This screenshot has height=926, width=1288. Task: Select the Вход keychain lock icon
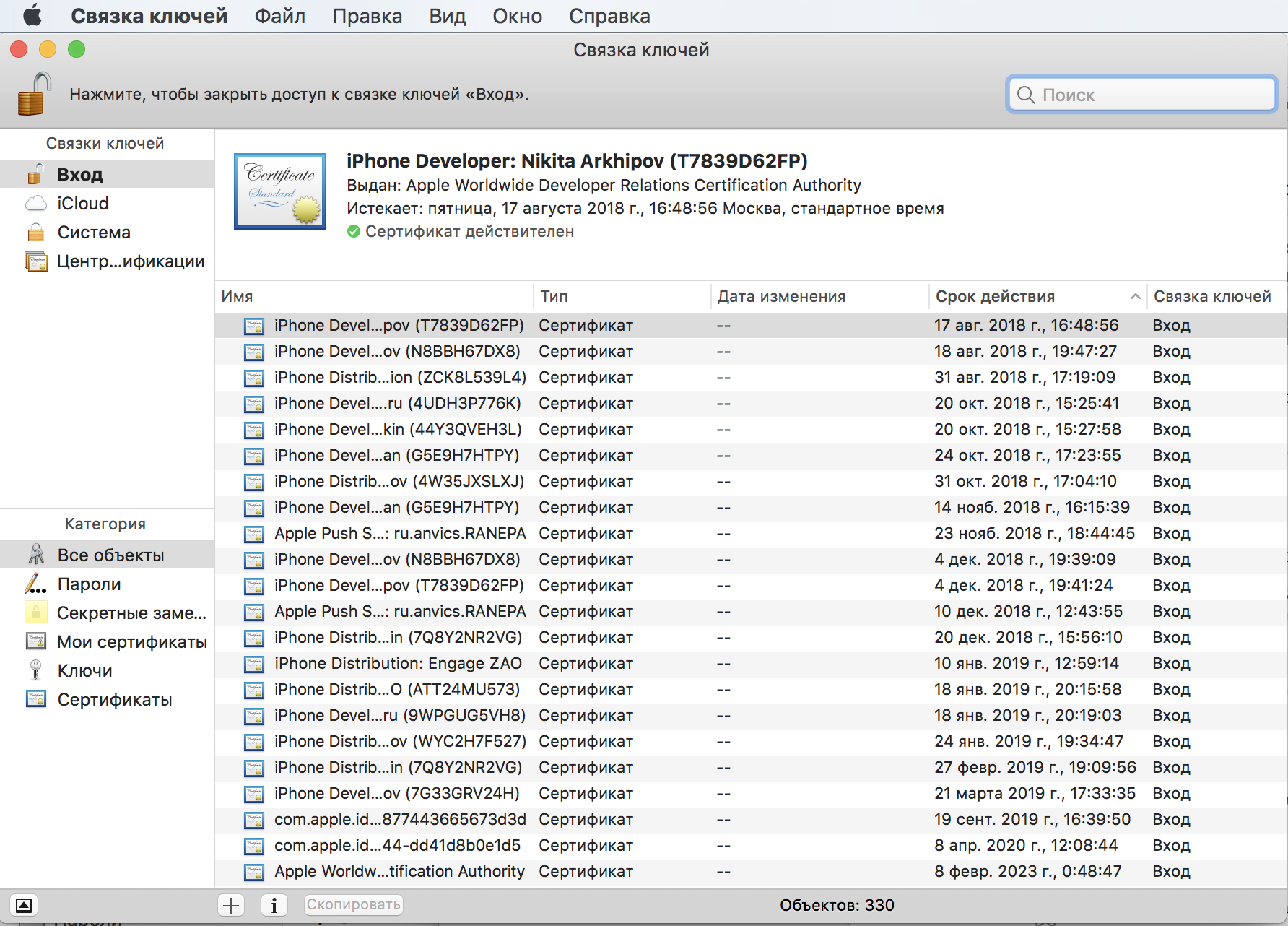coord(35,174)
